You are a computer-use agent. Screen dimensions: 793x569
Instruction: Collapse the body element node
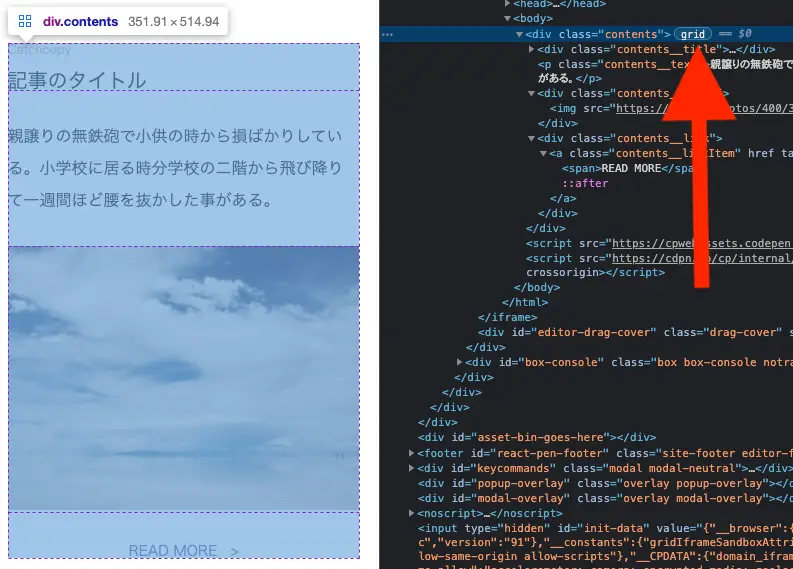click(508, 19)
